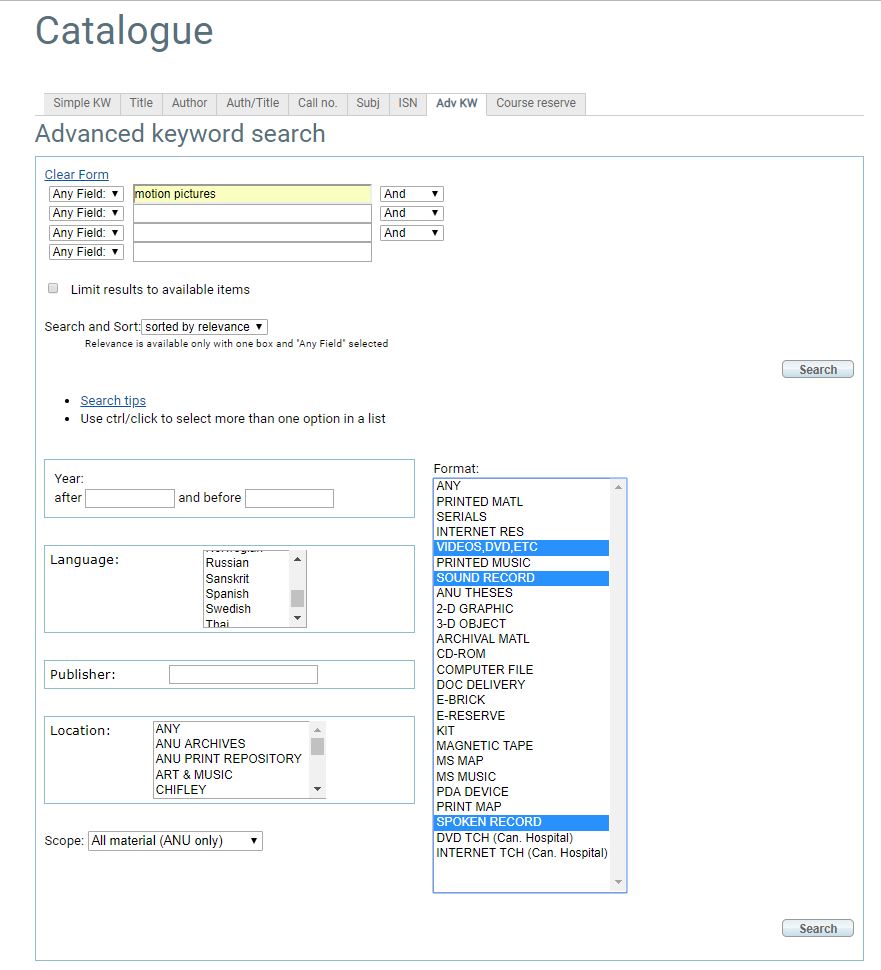
Task: Click the Format list scrollbar down arrow
Action: [x=618, y=883]
